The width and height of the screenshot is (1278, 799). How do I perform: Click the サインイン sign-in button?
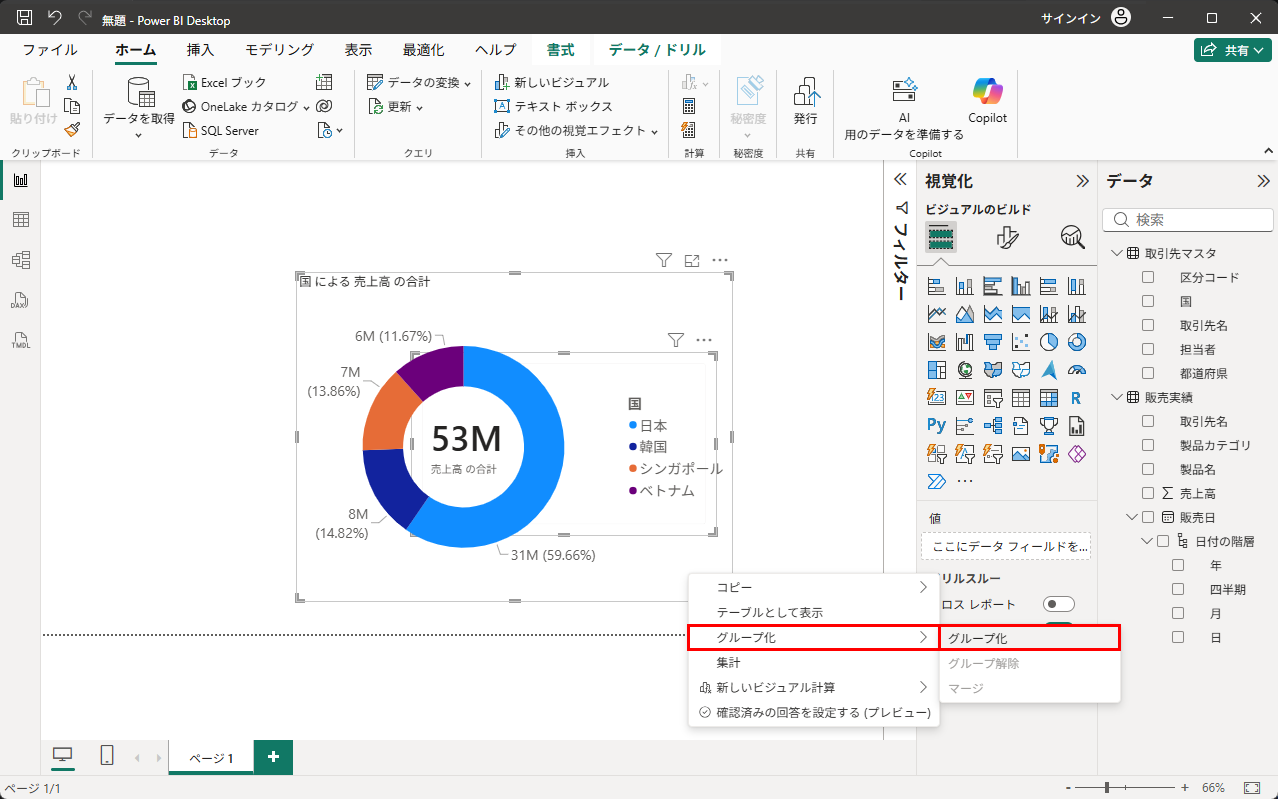(1086, 18)
